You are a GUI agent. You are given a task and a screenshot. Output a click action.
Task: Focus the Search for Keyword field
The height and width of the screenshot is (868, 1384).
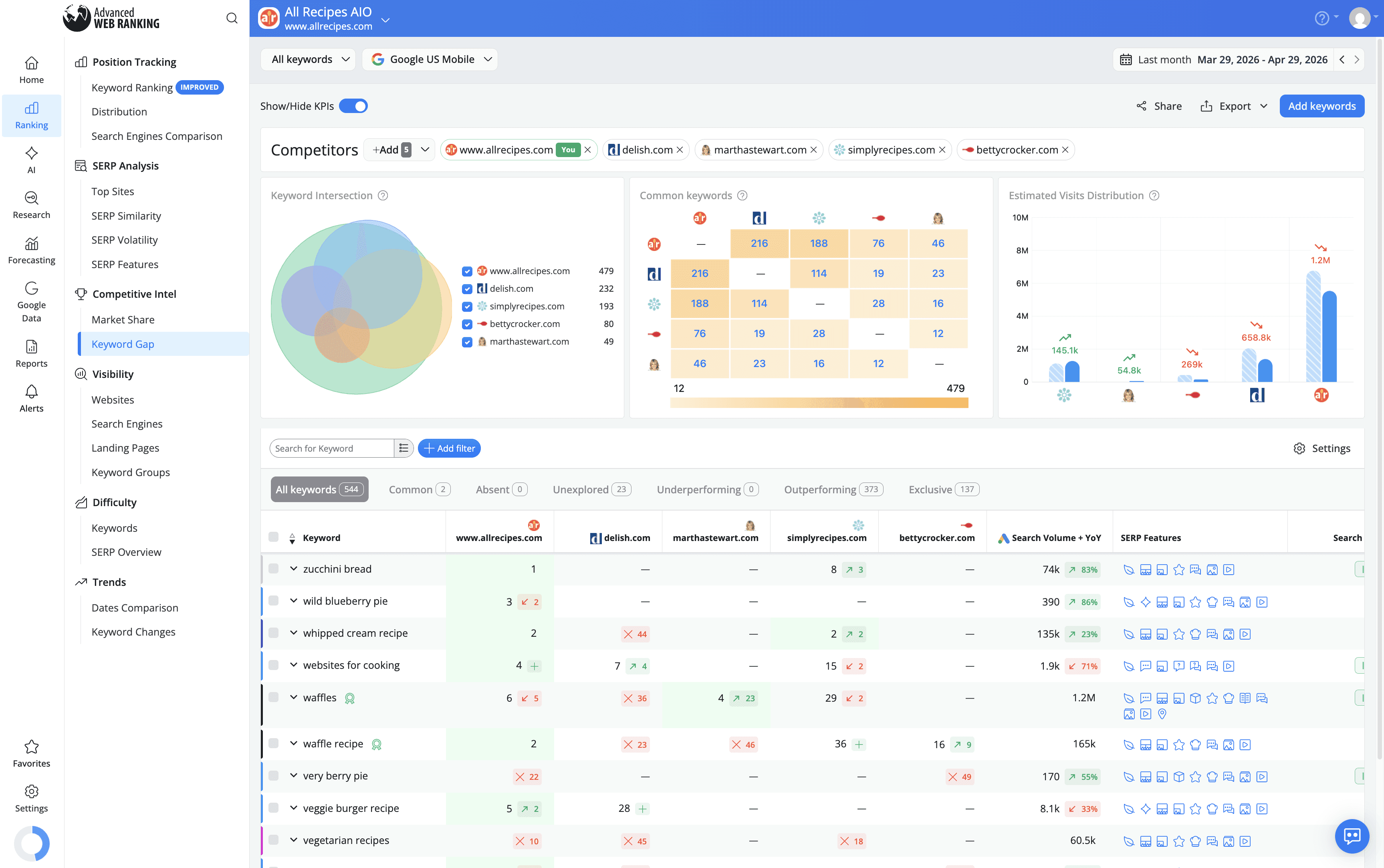[332, 448]
